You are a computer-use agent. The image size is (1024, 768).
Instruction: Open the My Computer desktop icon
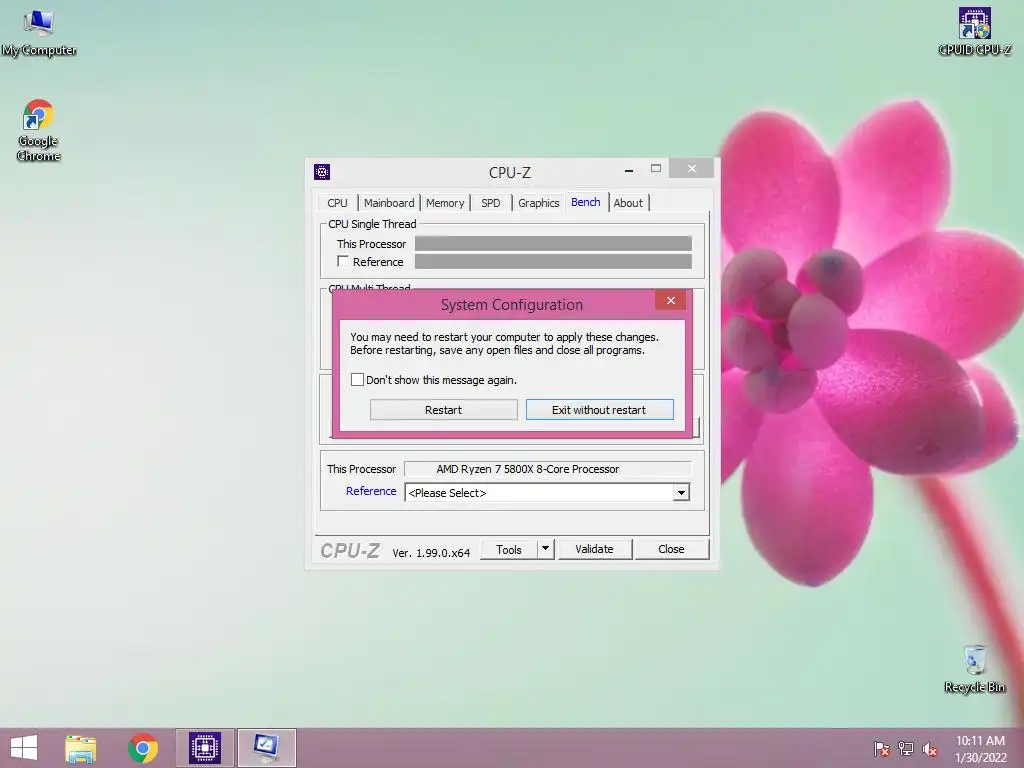click(x=39, y=33)
